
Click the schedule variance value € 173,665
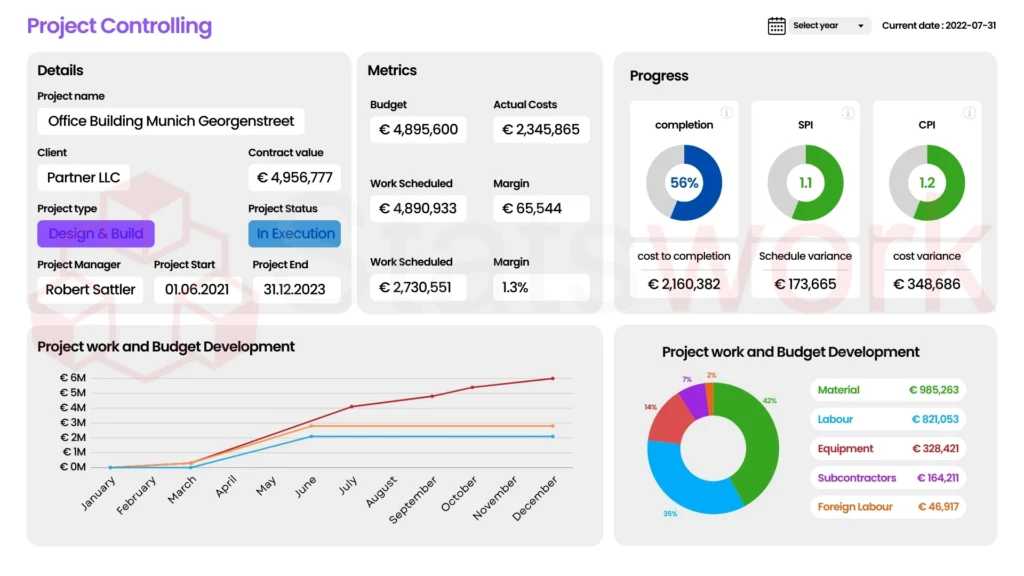805,284
